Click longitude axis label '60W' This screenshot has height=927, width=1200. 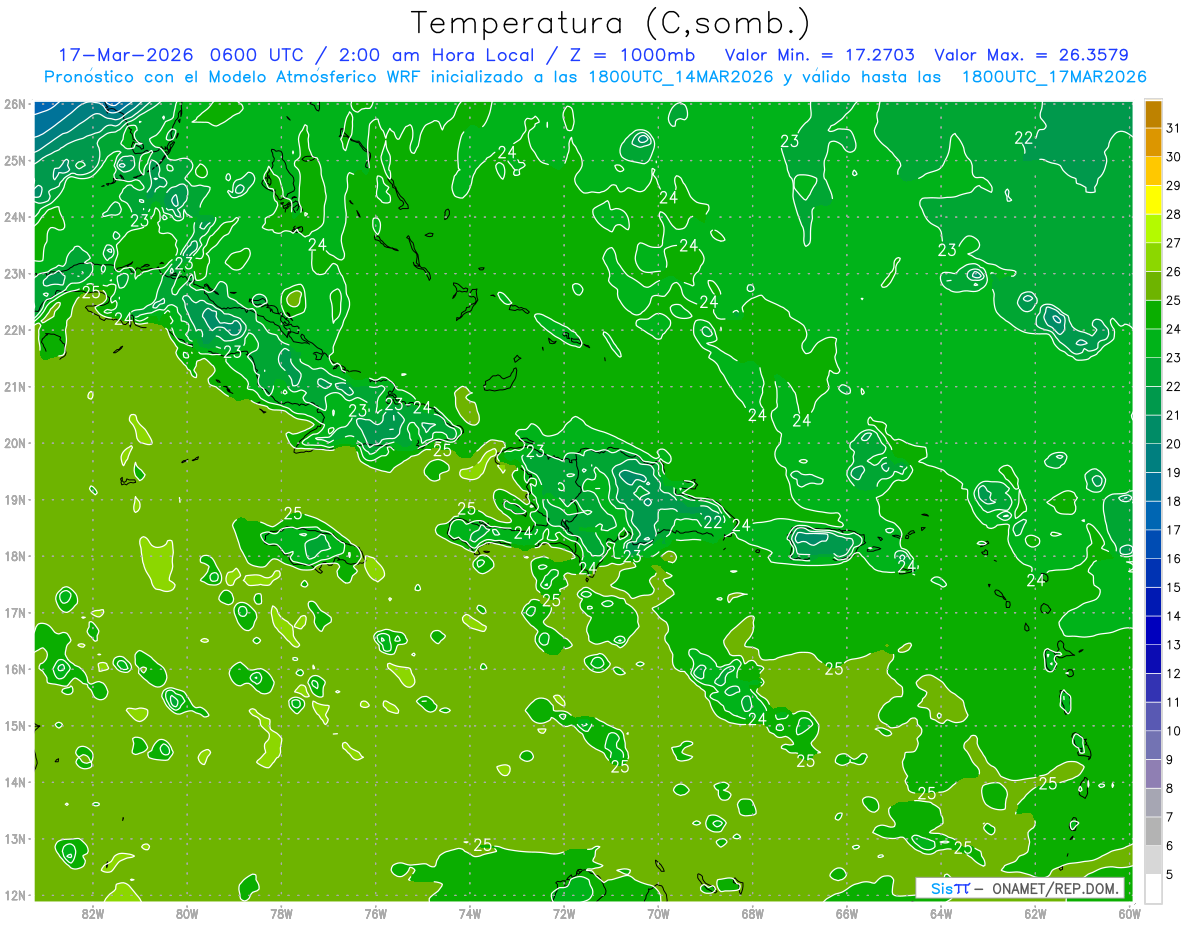[x=1129, y=913]
